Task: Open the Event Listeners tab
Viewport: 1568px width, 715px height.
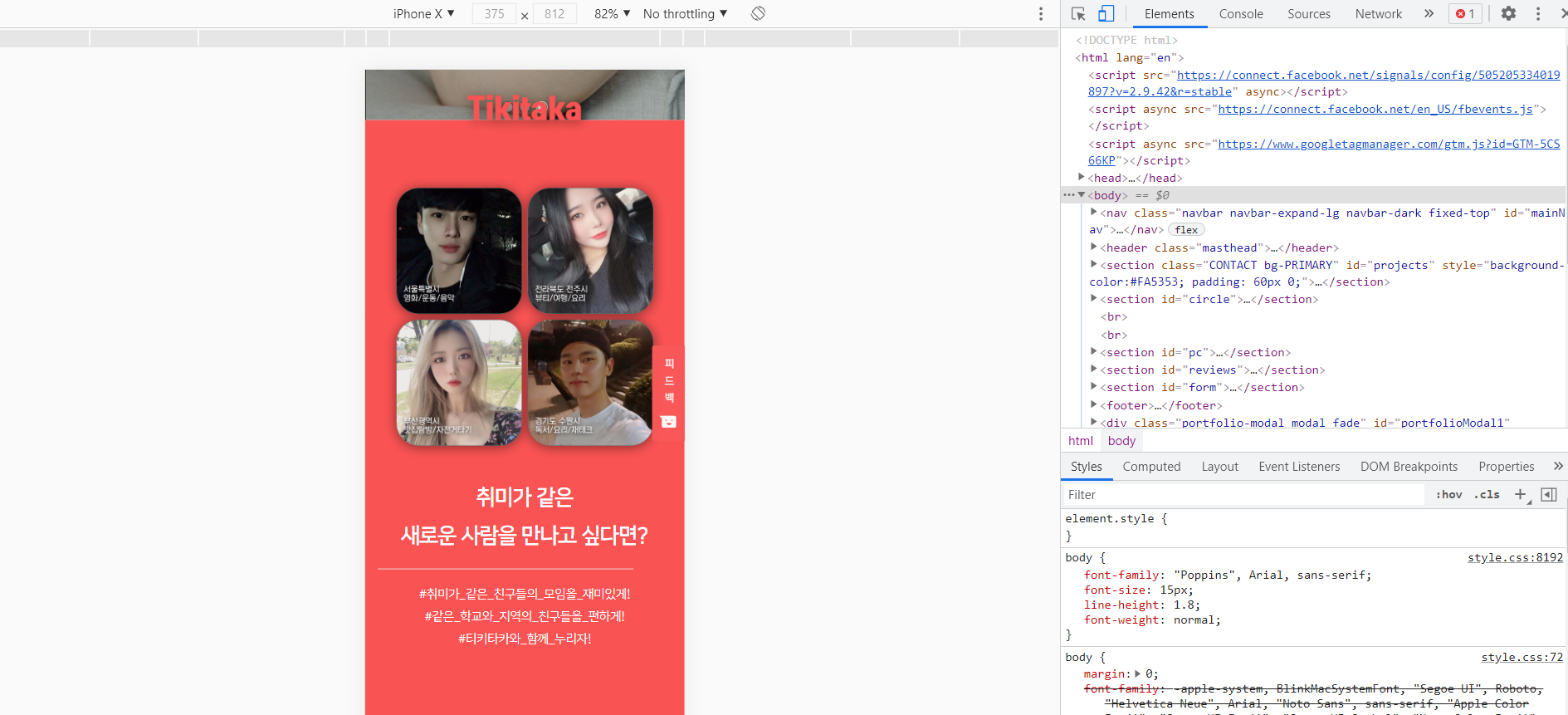Action: (x=1299, y=467)
